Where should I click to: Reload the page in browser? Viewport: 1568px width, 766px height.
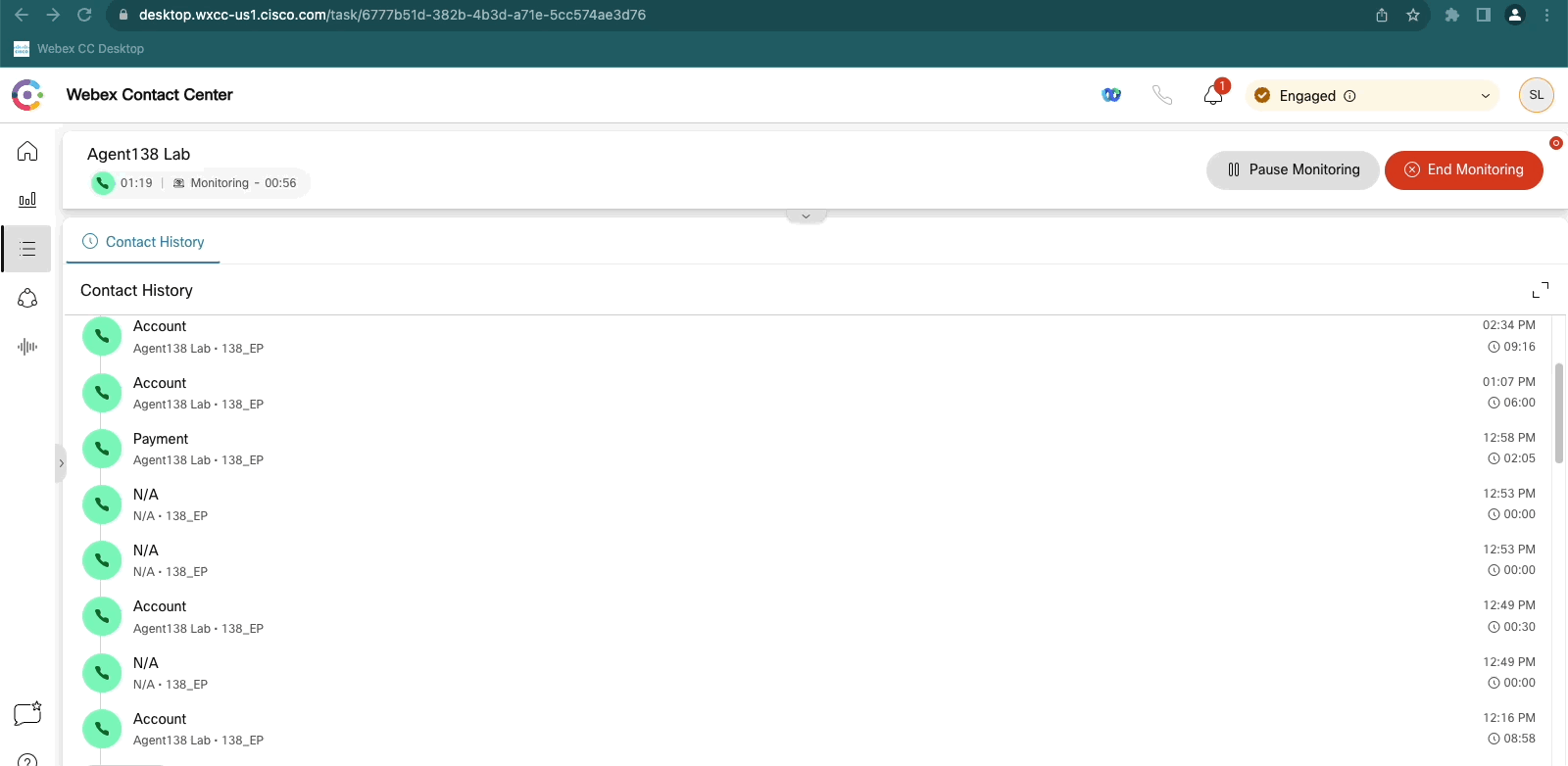(x=84, y=15)
